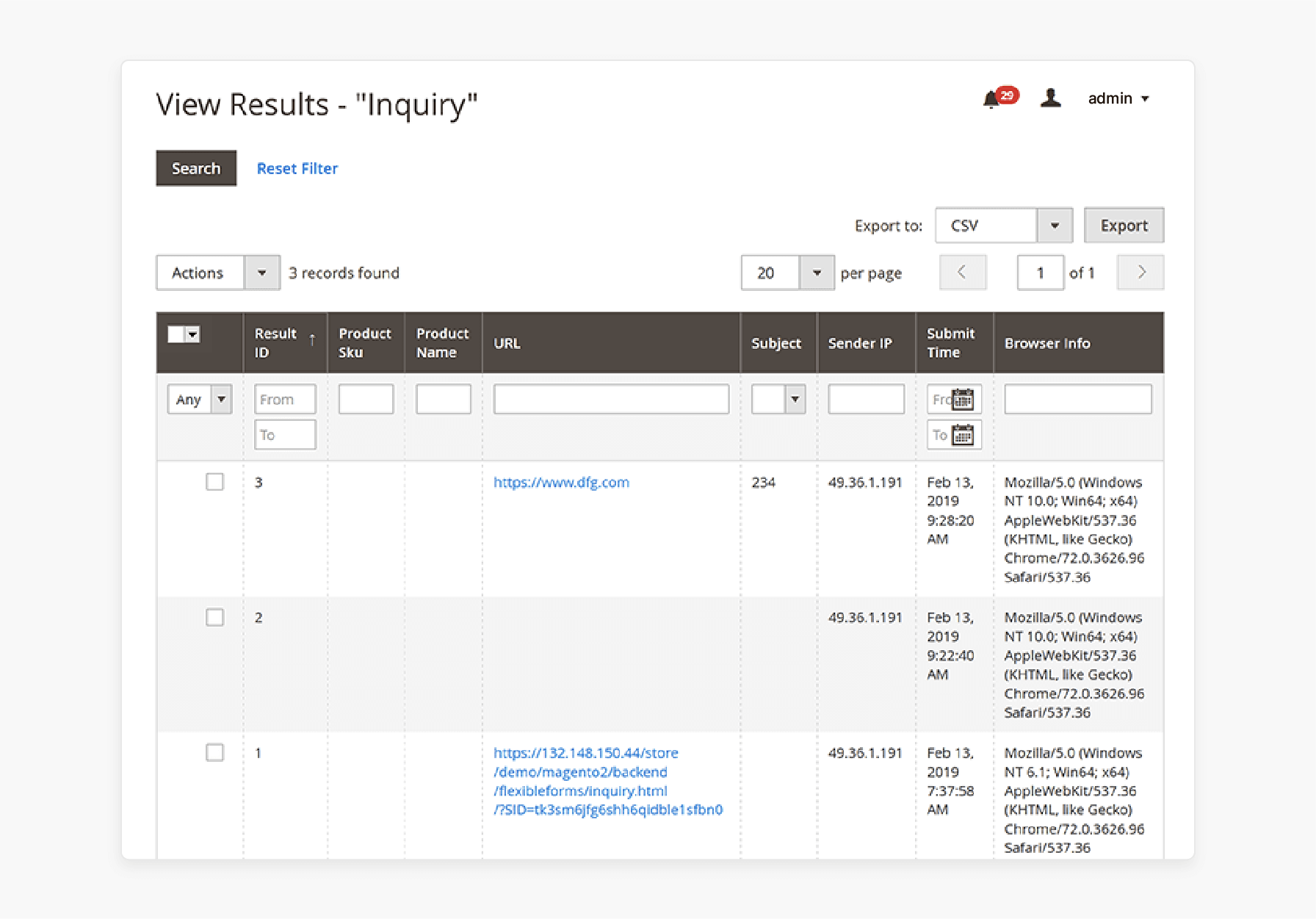
Task: Focus the Browser Info filter field
Action: pyautogui.click(x=1078, y=399)
